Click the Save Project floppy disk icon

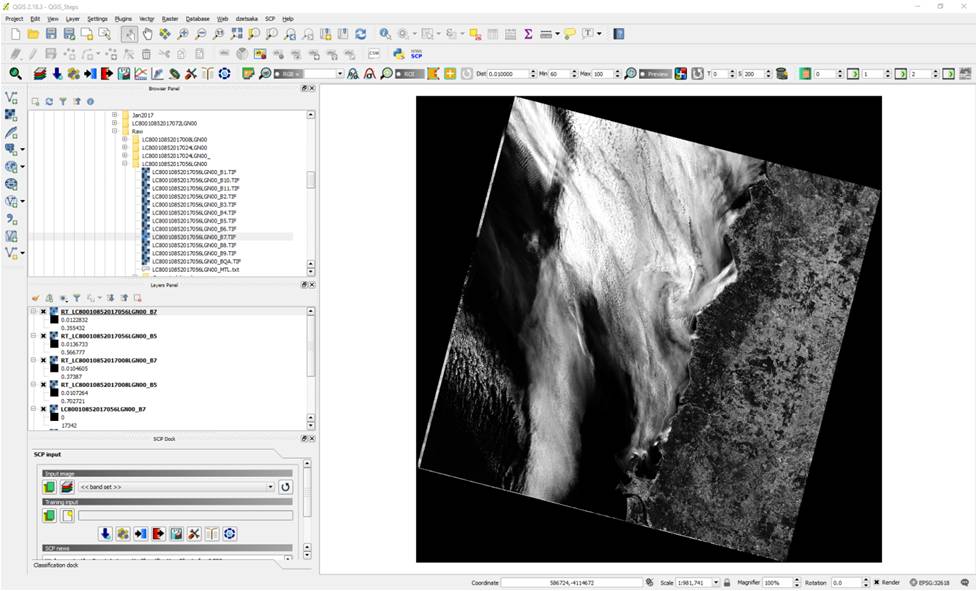pyautogui.click(x=51, y=34)
